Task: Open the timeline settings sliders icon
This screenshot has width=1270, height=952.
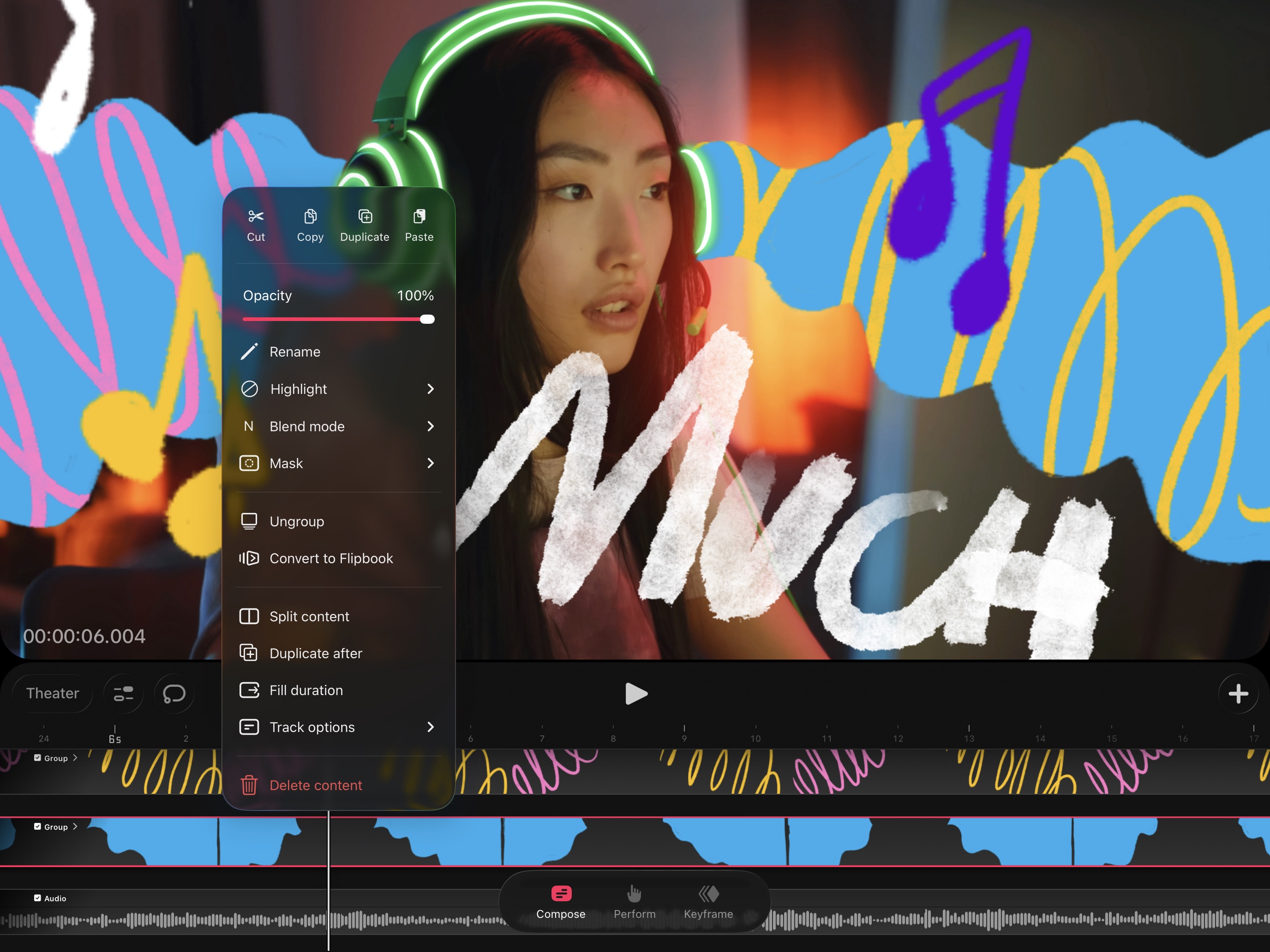Action: pyautogui.click(x=123, y=694)
